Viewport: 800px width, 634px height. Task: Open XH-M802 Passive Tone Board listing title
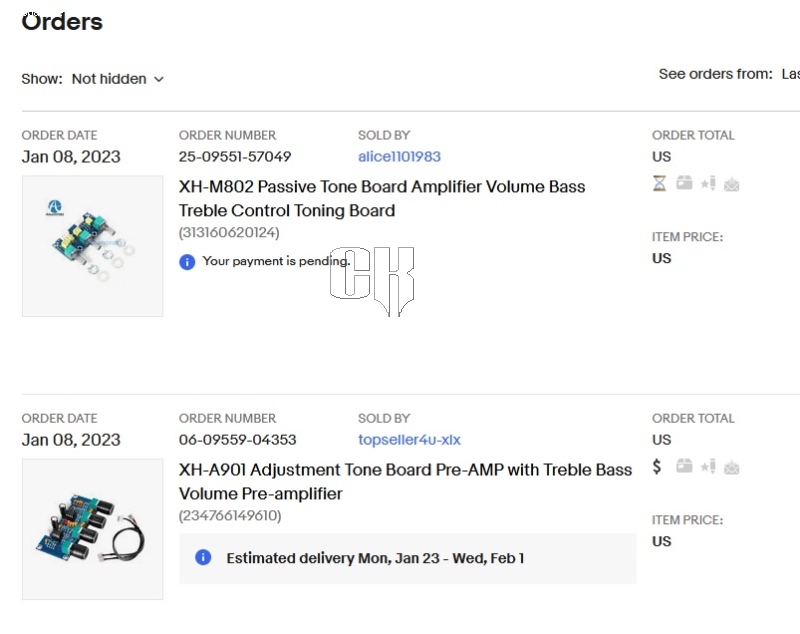click(382, 198)
